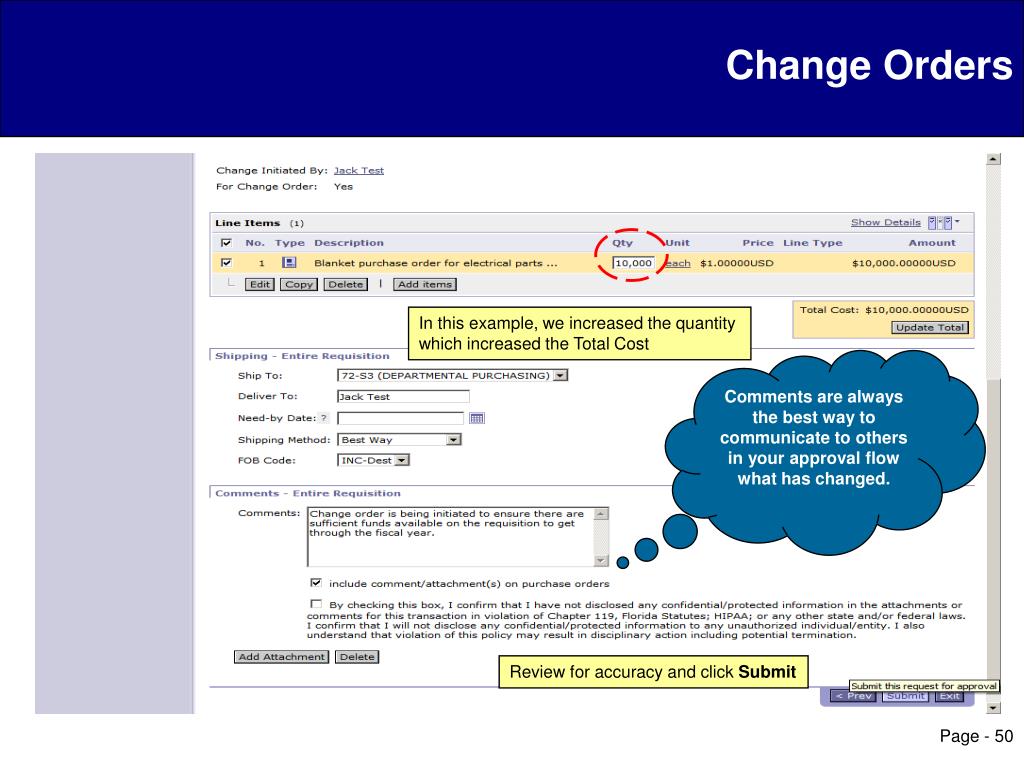Open the table options icon next to Show Details
The height and width of the screenshot is (768, 1024).
[x=942, y=223]
